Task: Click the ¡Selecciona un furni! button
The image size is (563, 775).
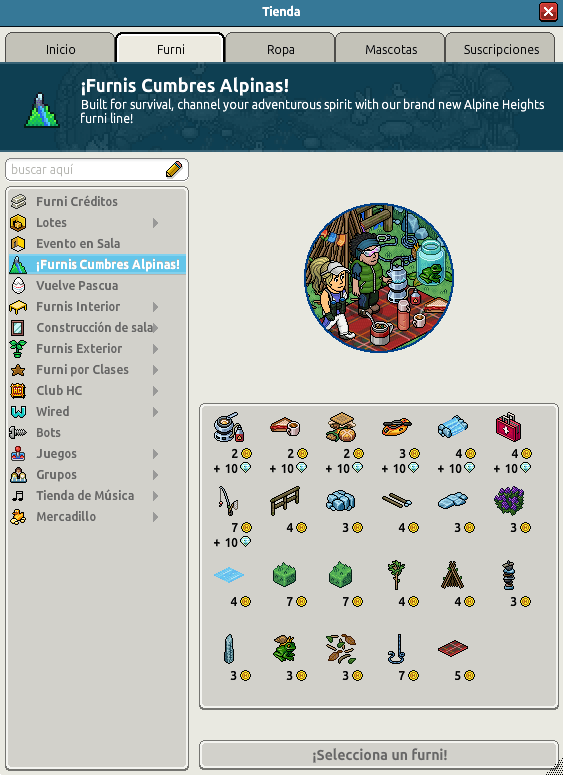Action: (379, 755)
